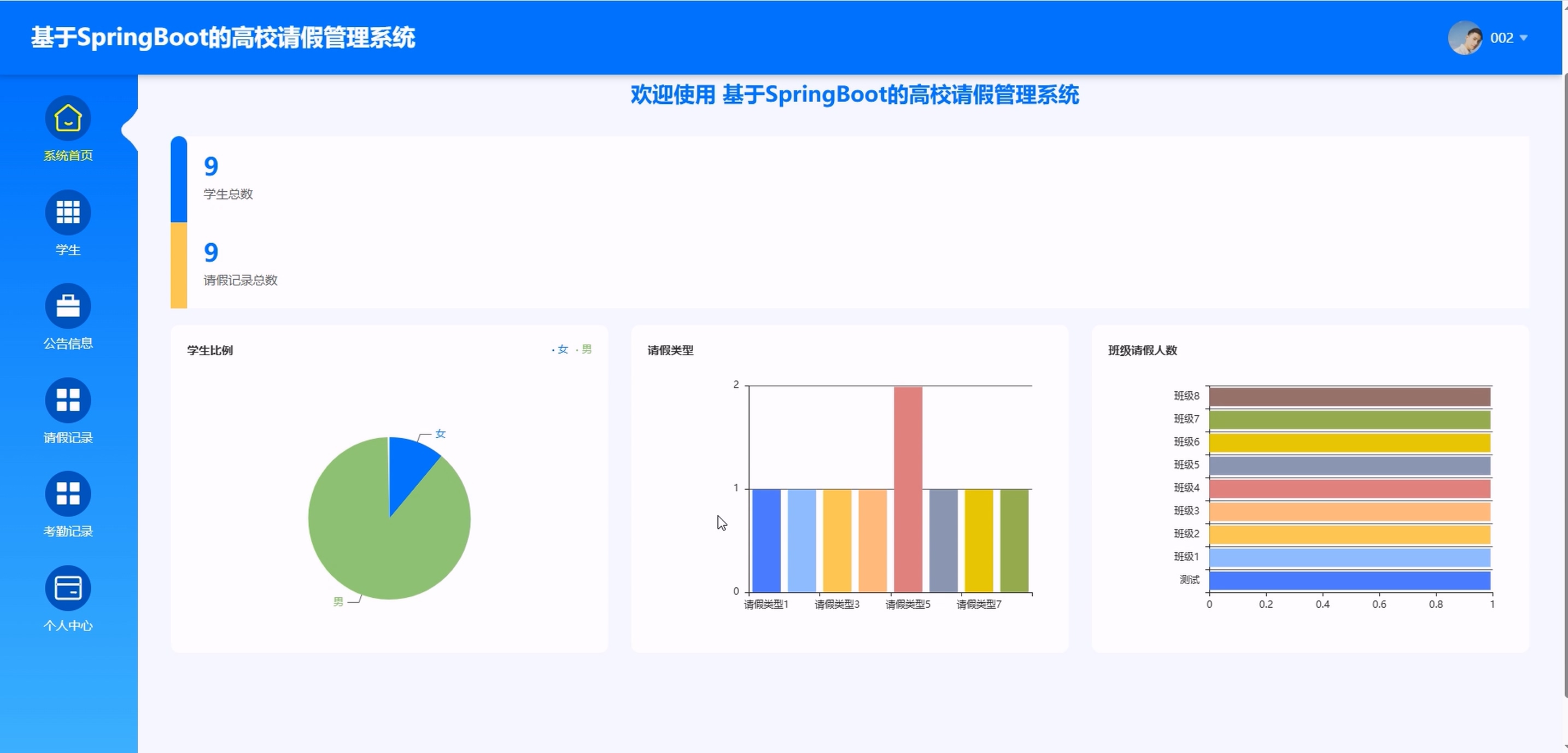Image resolution: width=1568 pixels, height=753 pixels.
Task: Click the briefcase icon for 公告信息
Action: [x=68, y=306]
